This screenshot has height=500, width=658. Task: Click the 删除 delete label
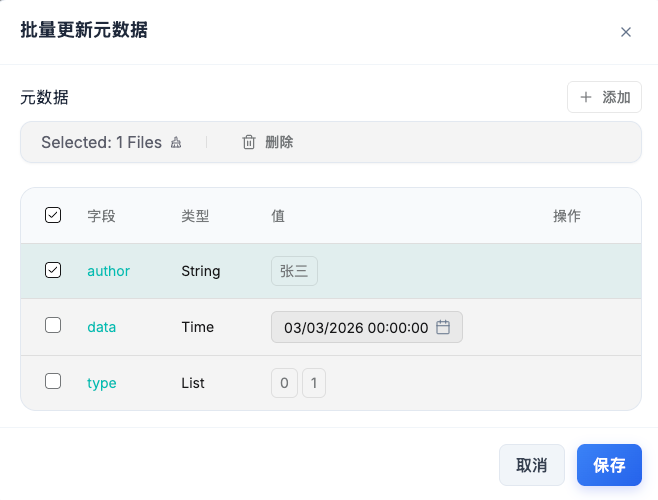[x=279, y=142]
